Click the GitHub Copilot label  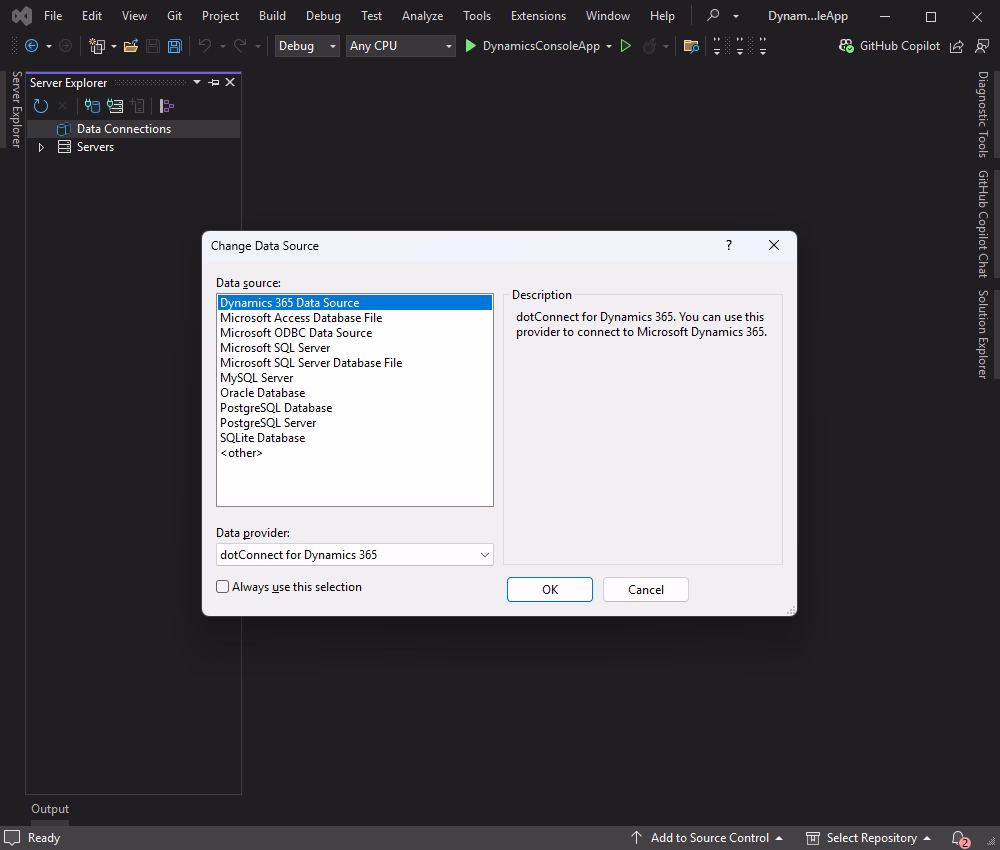pyautogui.click(x=899, y=46)
